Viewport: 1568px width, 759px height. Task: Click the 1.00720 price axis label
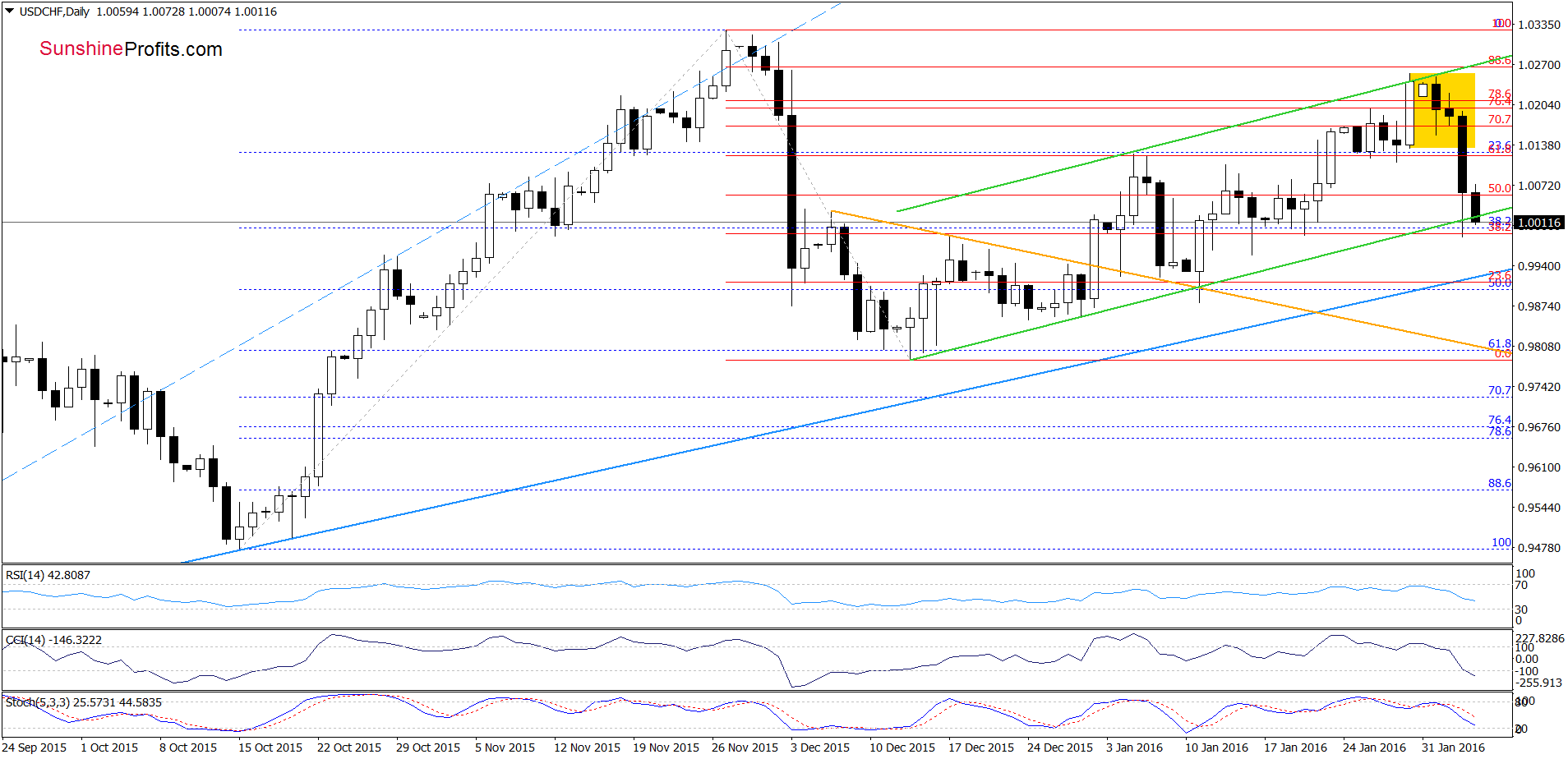coord(1539,186)
